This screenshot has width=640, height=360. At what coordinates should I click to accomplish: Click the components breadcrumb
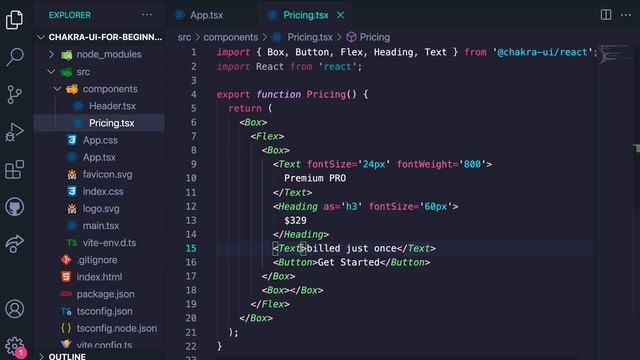[x=231, y=37]
